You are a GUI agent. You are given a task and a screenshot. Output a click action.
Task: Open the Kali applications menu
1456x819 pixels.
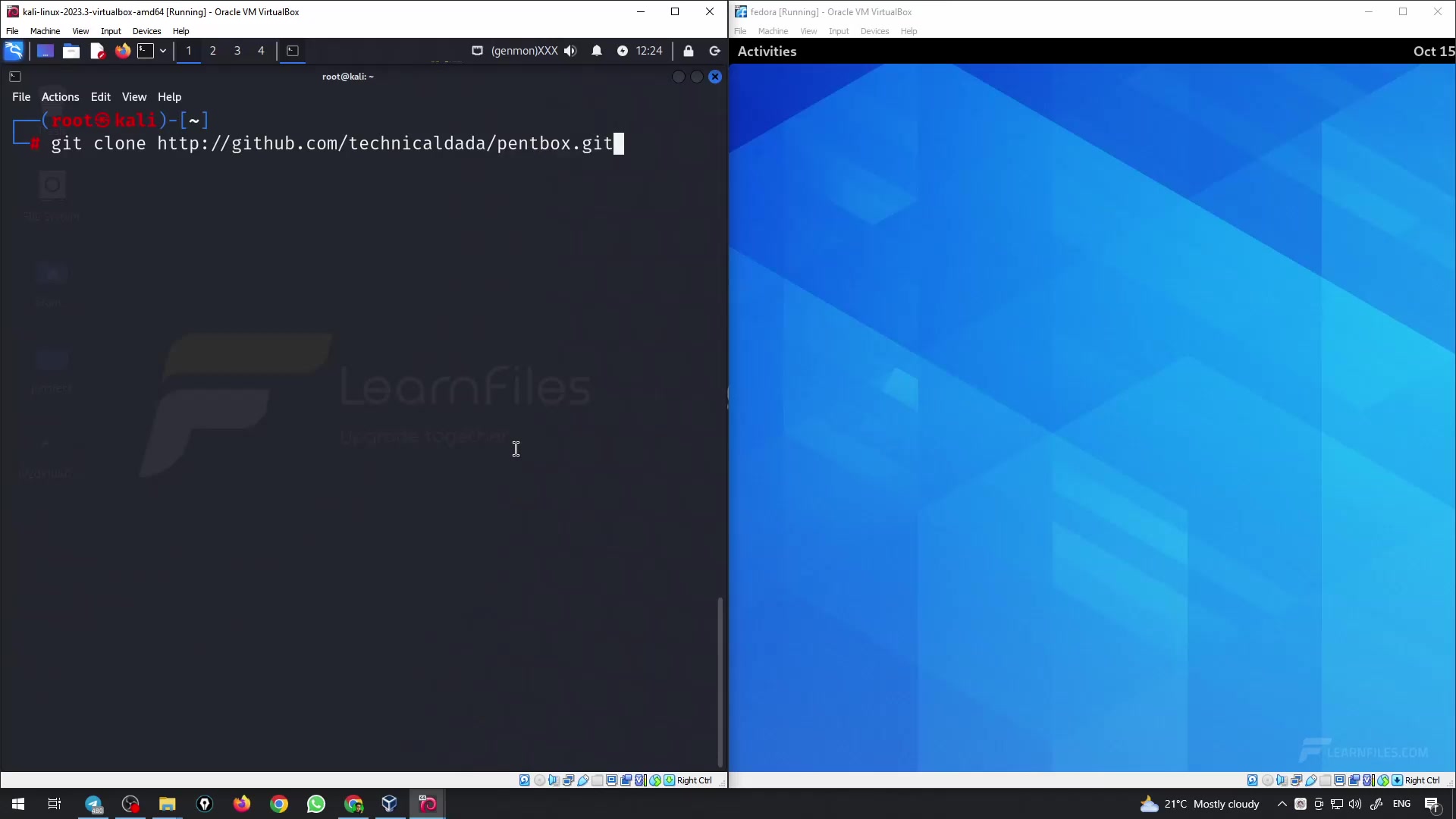[x=14, y=51]
